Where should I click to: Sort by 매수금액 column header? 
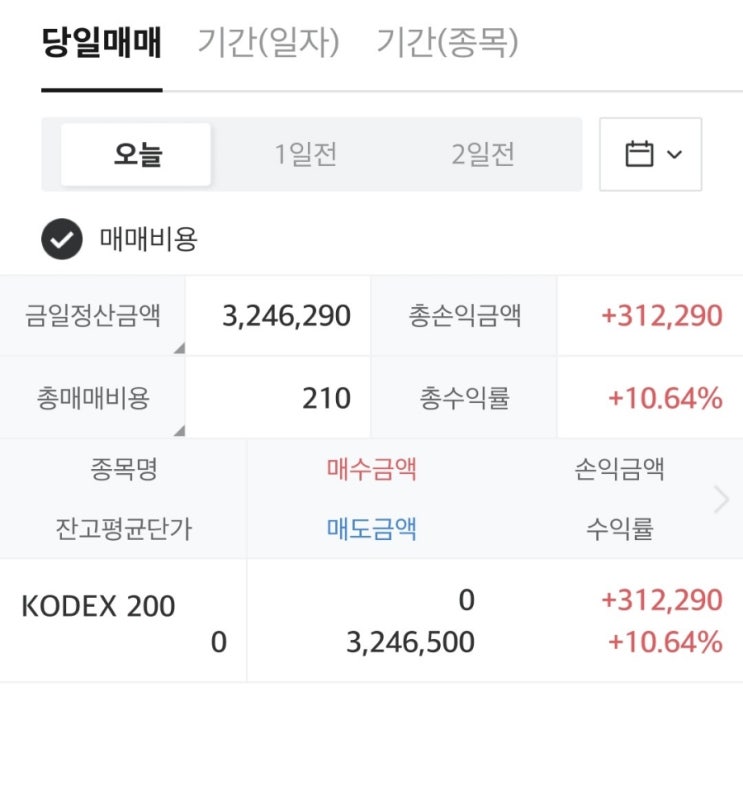[372, 469]
